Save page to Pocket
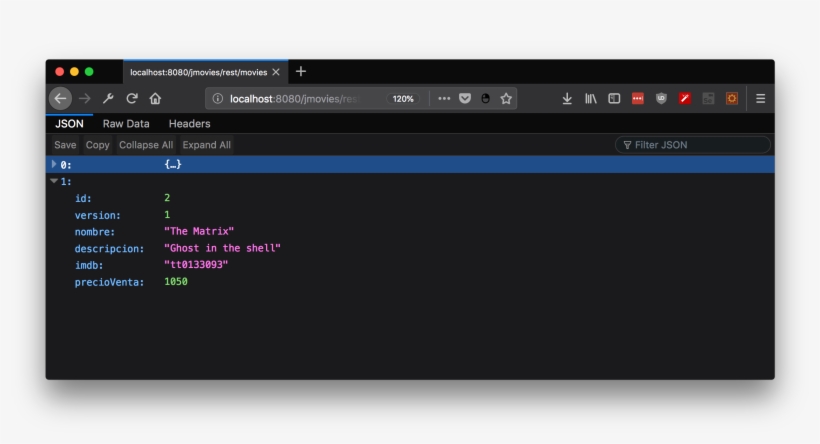The width and height of the screenshot is (820, 444). tap(465, 98)
